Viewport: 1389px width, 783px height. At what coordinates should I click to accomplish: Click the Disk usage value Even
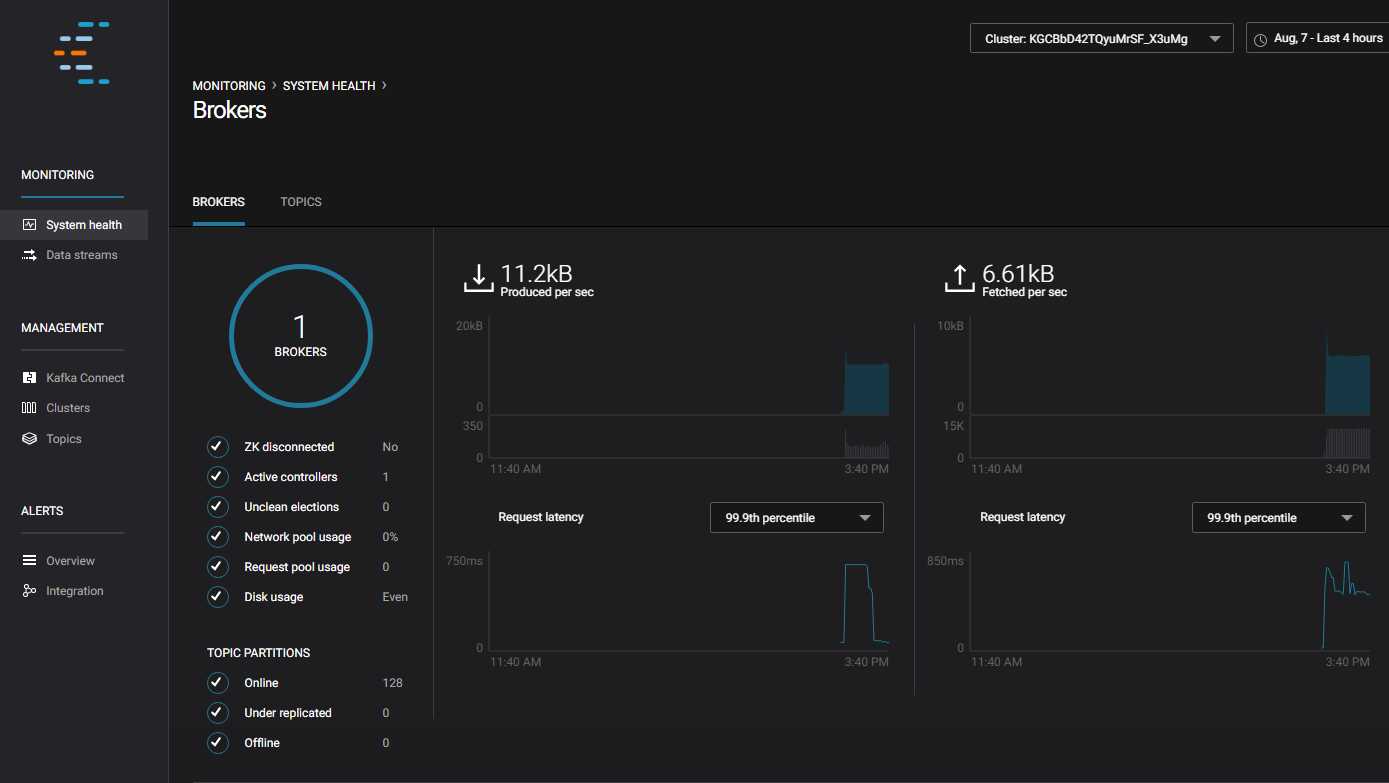tap(395, 597)
